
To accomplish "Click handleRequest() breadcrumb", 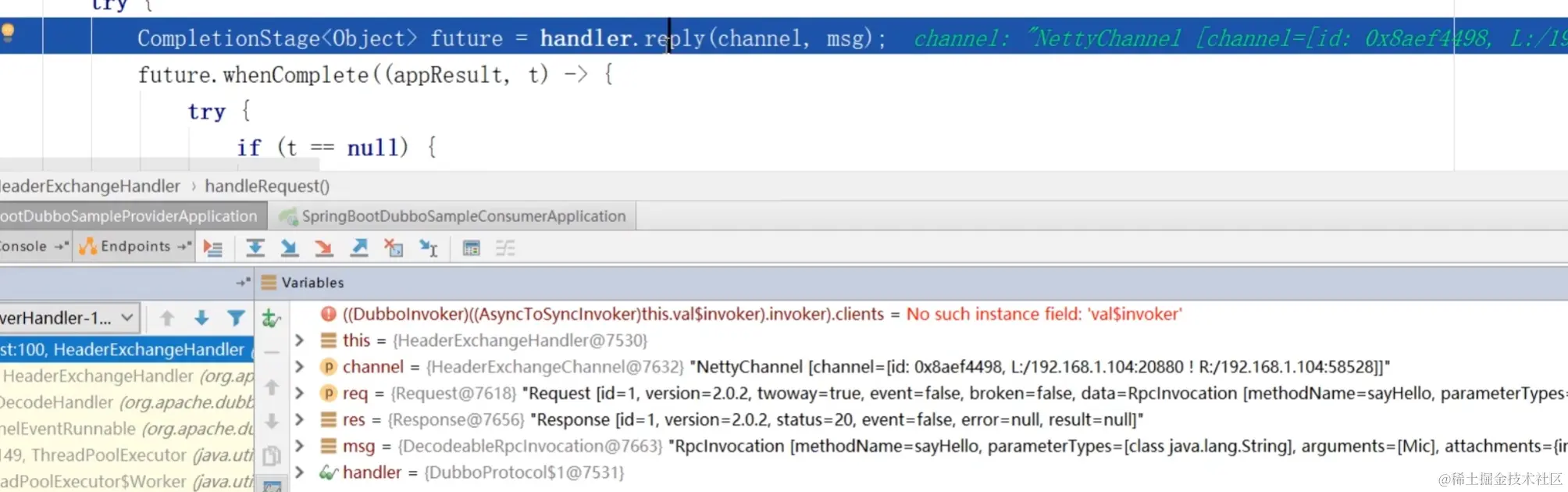I will point(267,187).
